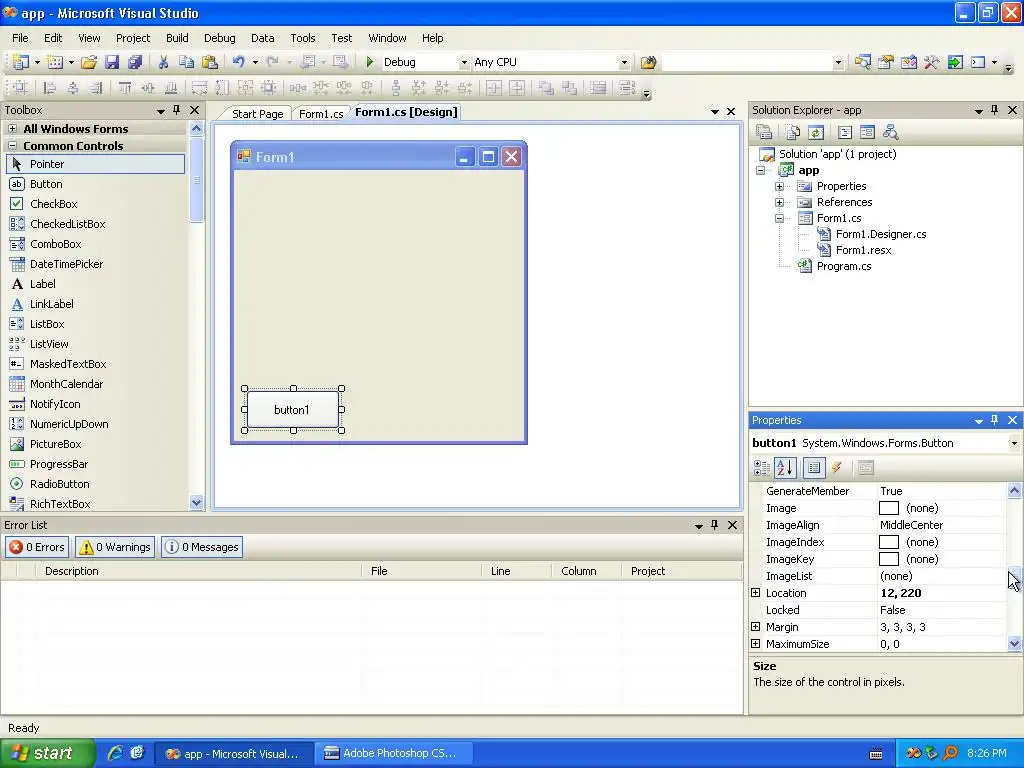The width and height of the screenshot is (1024, 768).
Task: Click the Undo arrow icon
Action: click(238, 62)
